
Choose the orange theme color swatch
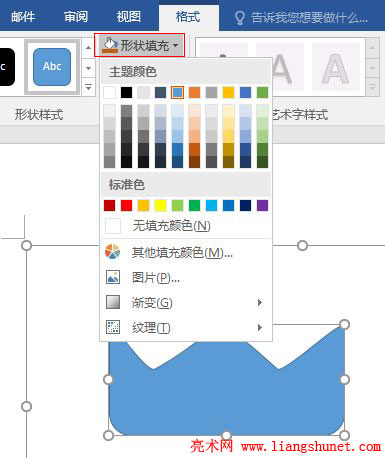[194, 92]
